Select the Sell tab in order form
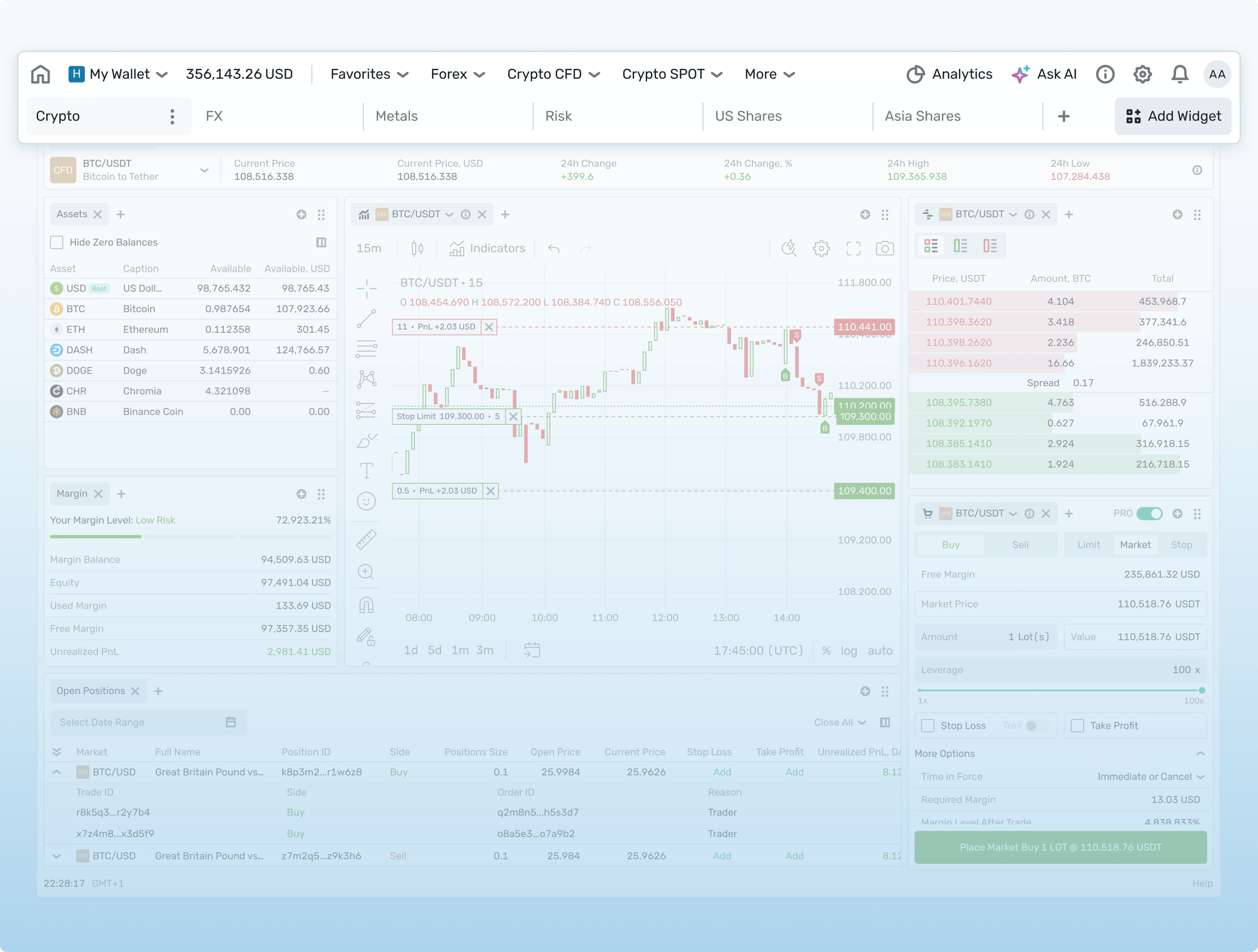This screenshot has height=952, width=1258. pos(1020,545)
